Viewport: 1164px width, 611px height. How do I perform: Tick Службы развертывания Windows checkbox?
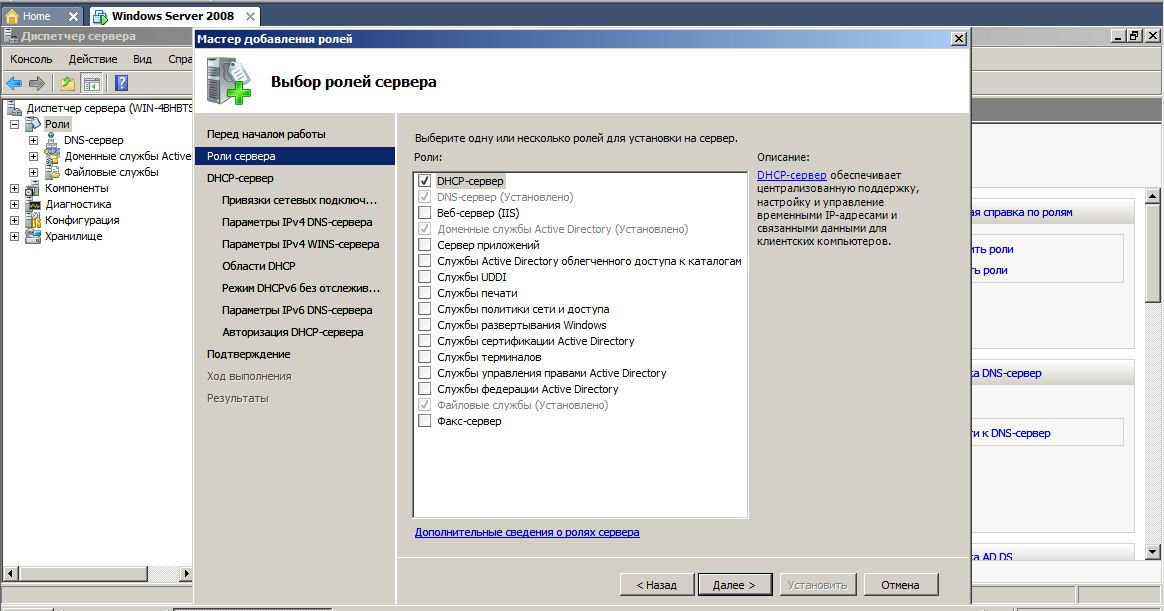[425, 324]
